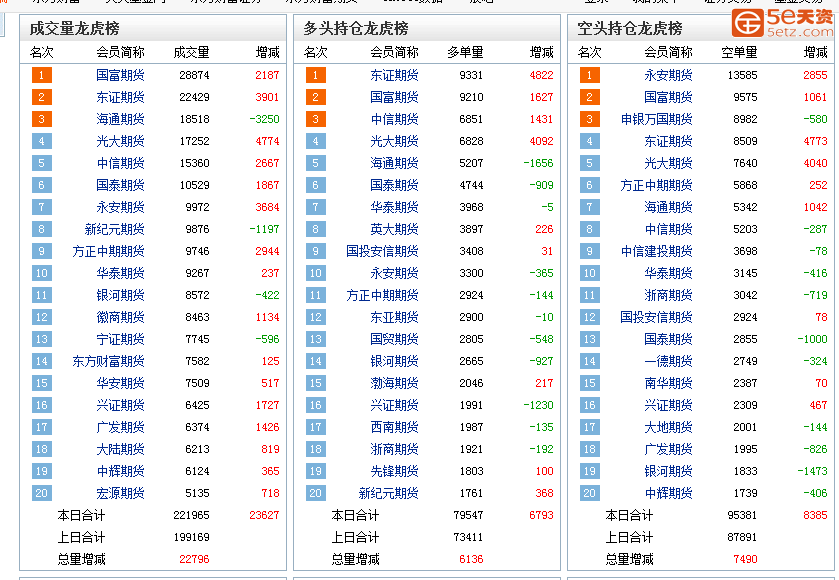Click 国富期货 in the 多头持仓龙虎榜 table
839x580 pixels.
[394, 97]
